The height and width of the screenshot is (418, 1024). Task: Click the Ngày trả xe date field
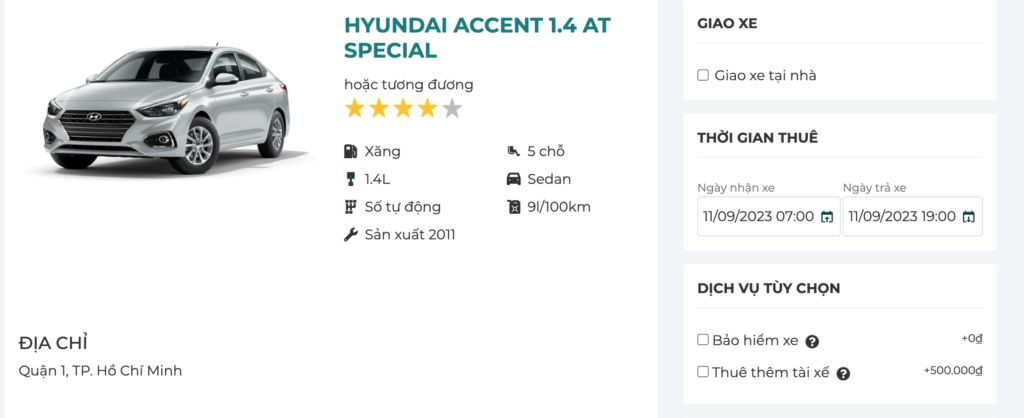tap(902, 216)
